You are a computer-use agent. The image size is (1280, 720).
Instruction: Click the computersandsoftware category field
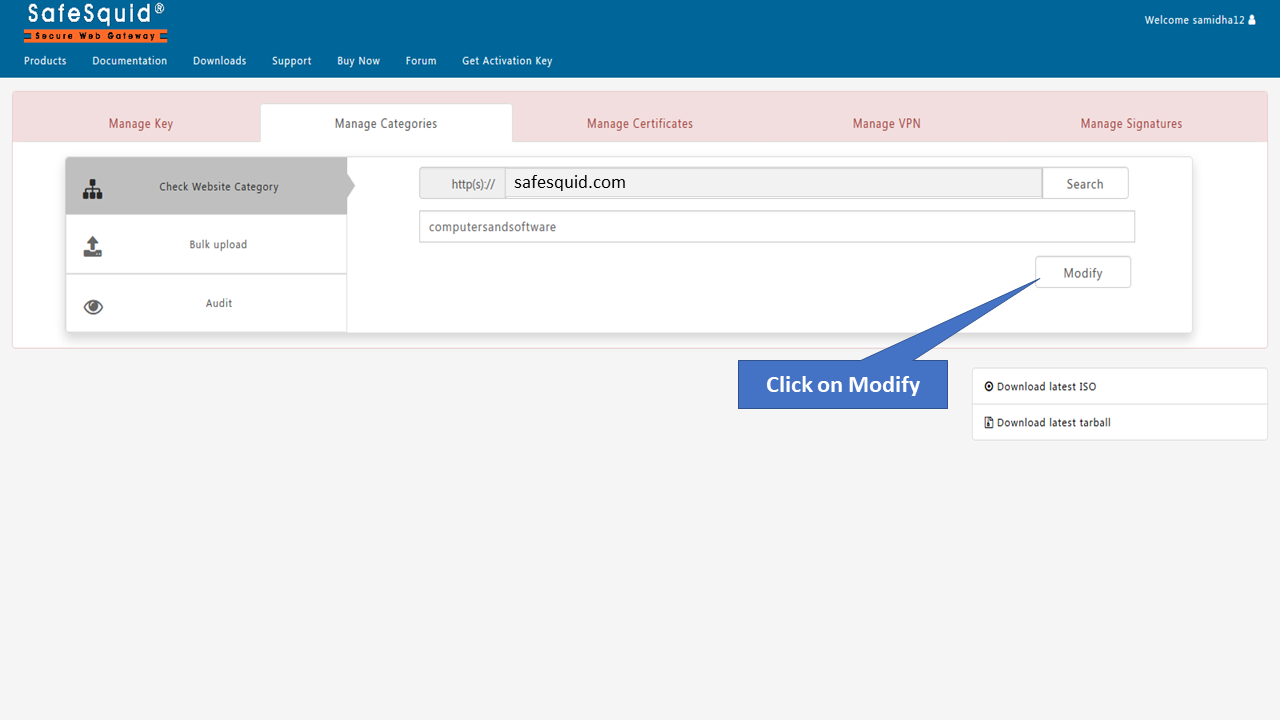pos(777,227)
